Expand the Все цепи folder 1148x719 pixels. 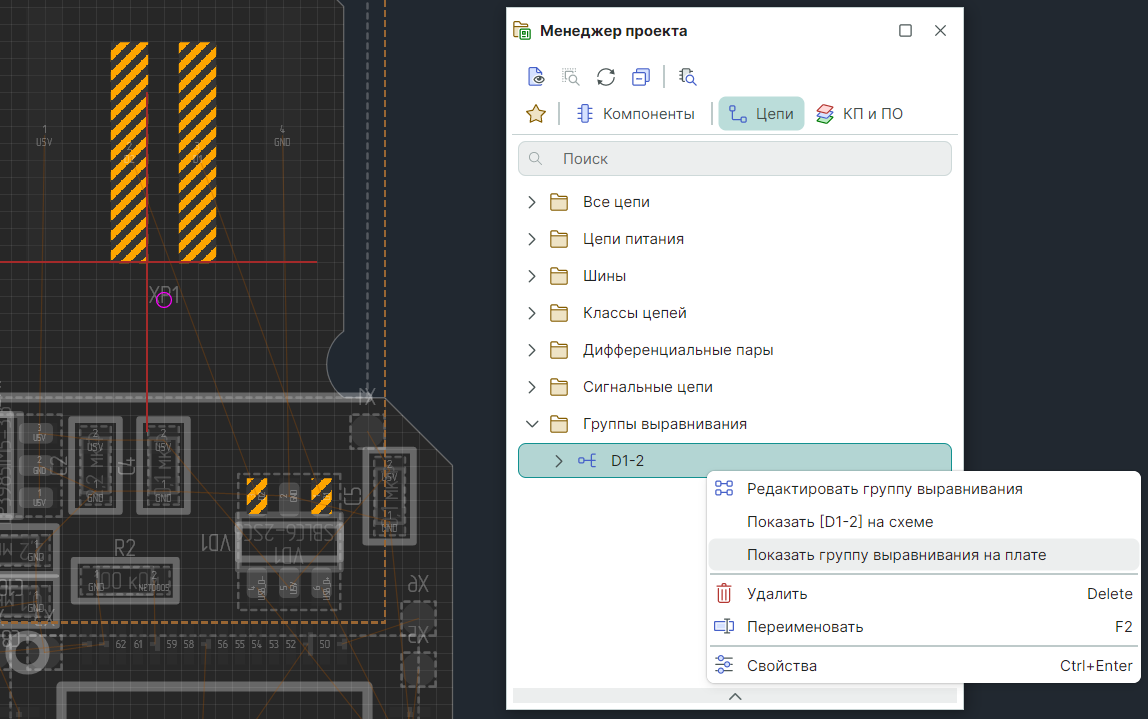[x=532, y=202]
